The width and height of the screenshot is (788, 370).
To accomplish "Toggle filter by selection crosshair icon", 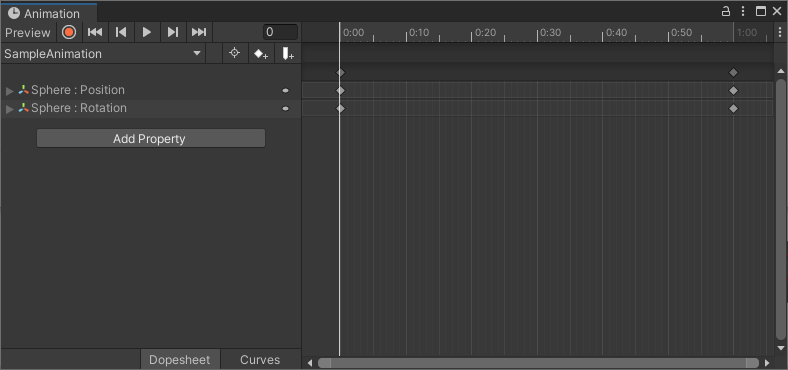I will 234,53.
